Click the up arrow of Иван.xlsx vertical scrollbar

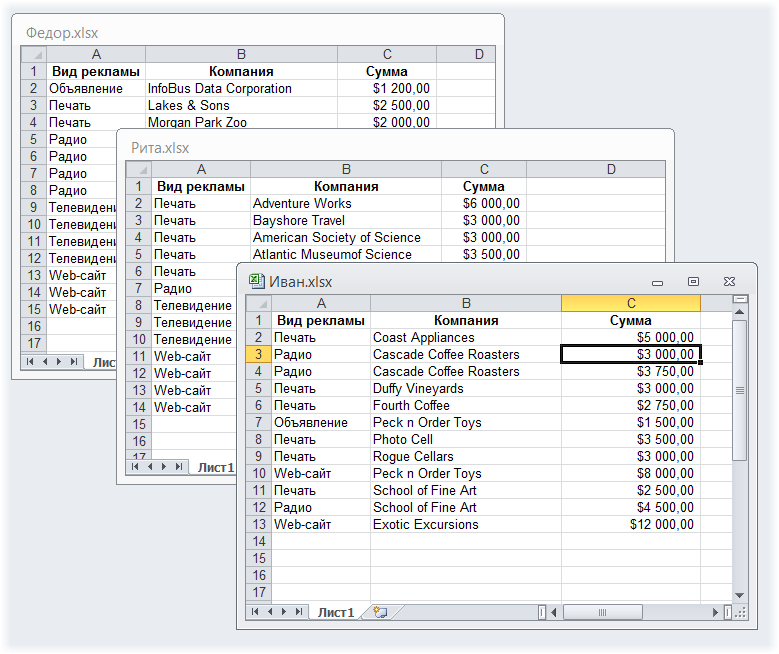pyautogui.click(x=739, y=312)
